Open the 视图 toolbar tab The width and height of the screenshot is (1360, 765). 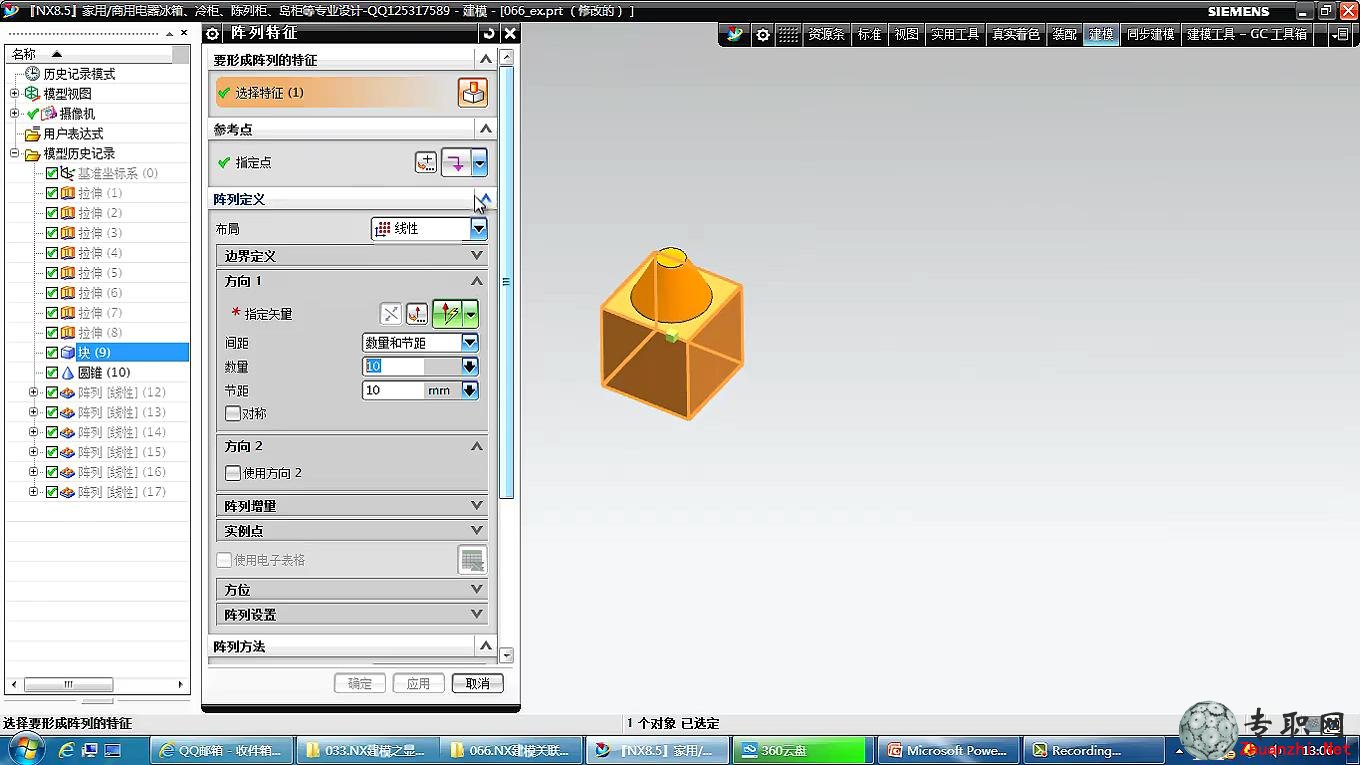[x=906, y=34]
